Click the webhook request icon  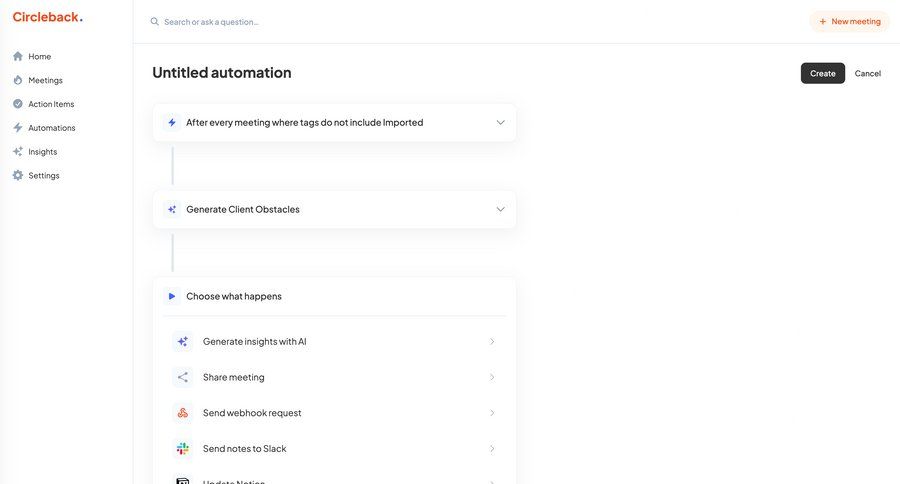coord(182,413)
